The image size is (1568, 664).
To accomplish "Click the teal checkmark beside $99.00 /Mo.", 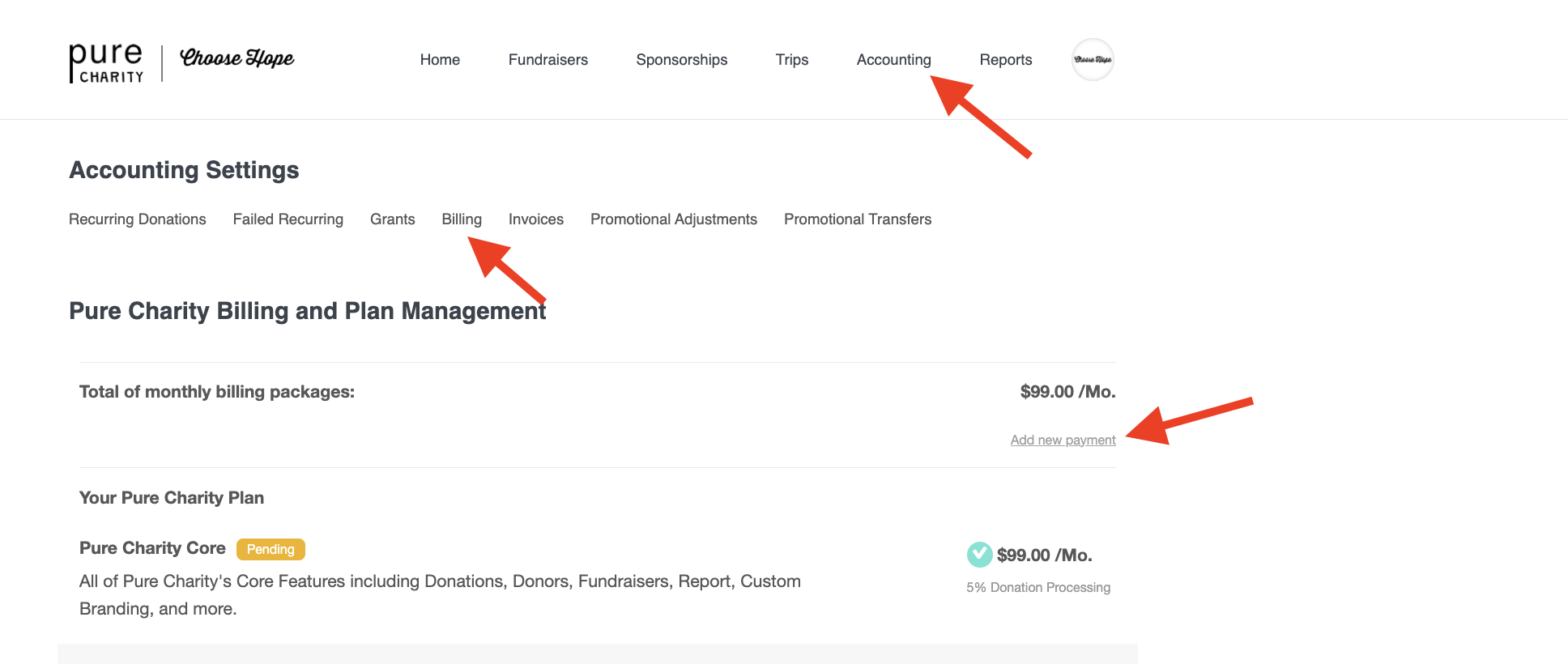I will click(x=979, y=555).
